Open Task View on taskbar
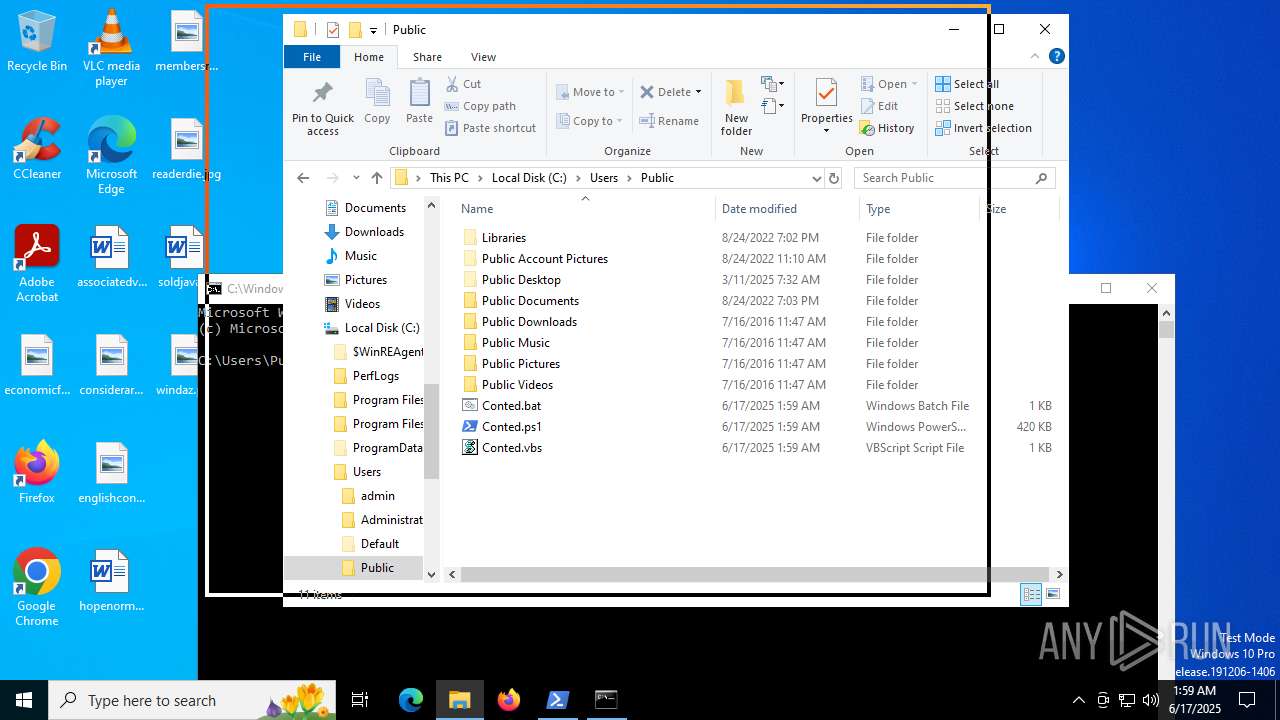The width and height of the screenshot is (1280, 720). pos(360,700)
